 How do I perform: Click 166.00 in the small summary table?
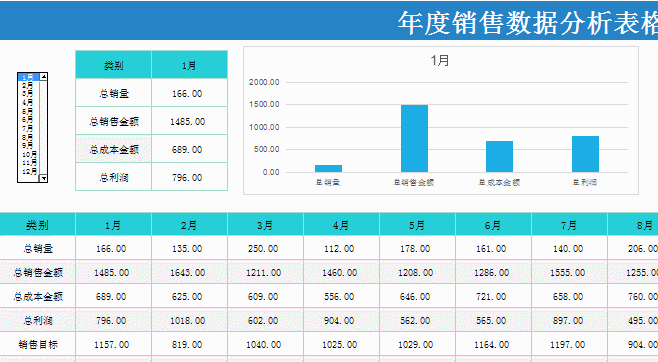pyautogui.click(x=189, y=93)
